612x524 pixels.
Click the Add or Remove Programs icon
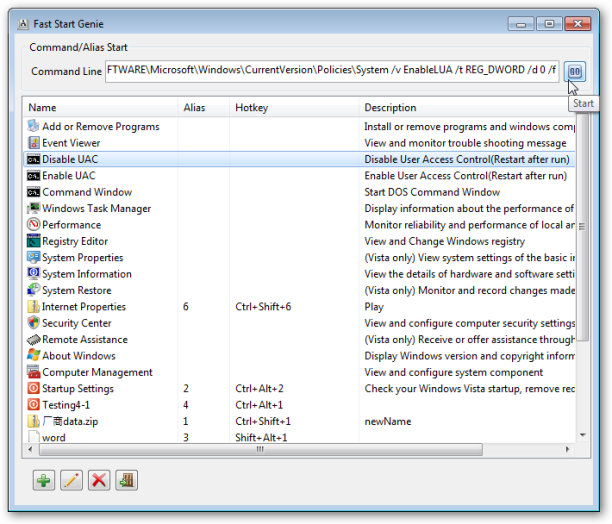point(34,126)
